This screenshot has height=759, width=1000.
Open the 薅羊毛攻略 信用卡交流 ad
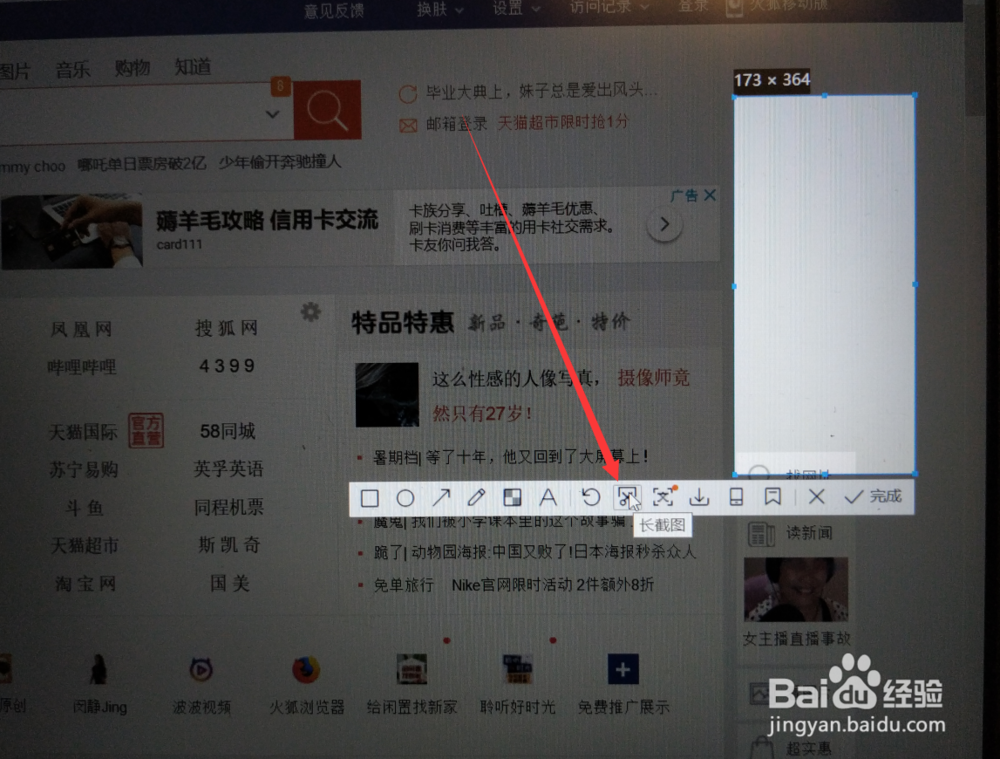point(267,221)
